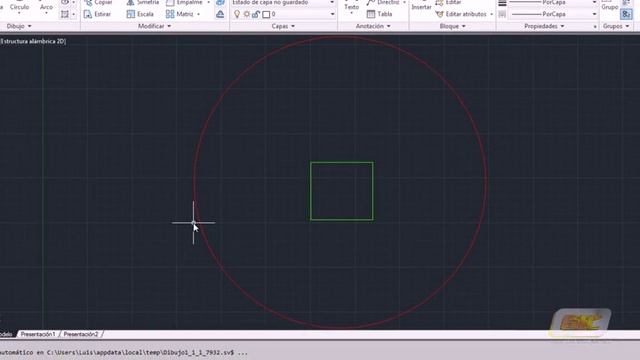The image size is (640, 360).
Task: Expand the Modificar panel
Action: coord(155,26)
